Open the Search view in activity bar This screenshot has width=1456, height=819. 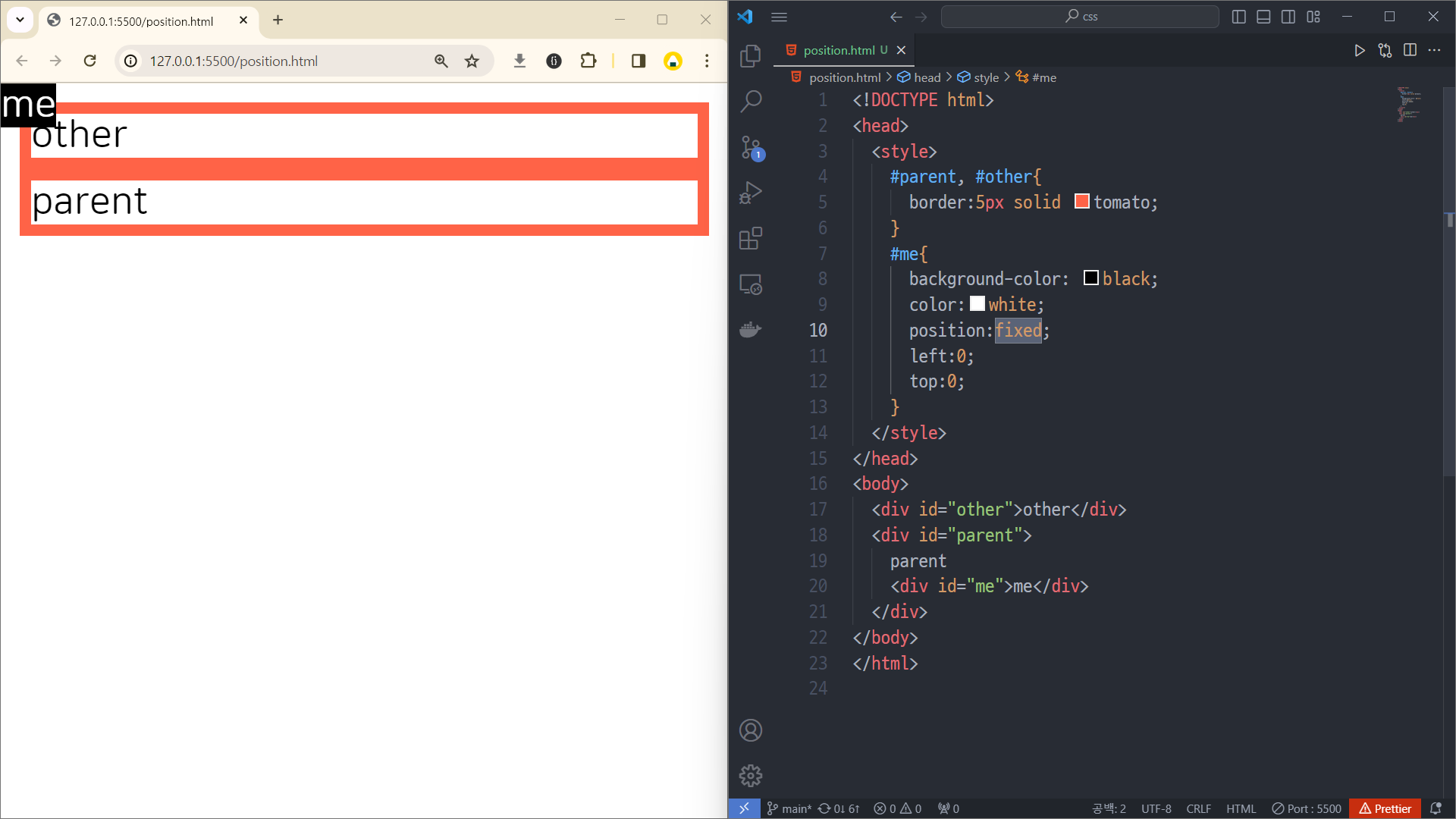(x=750, y=101)
